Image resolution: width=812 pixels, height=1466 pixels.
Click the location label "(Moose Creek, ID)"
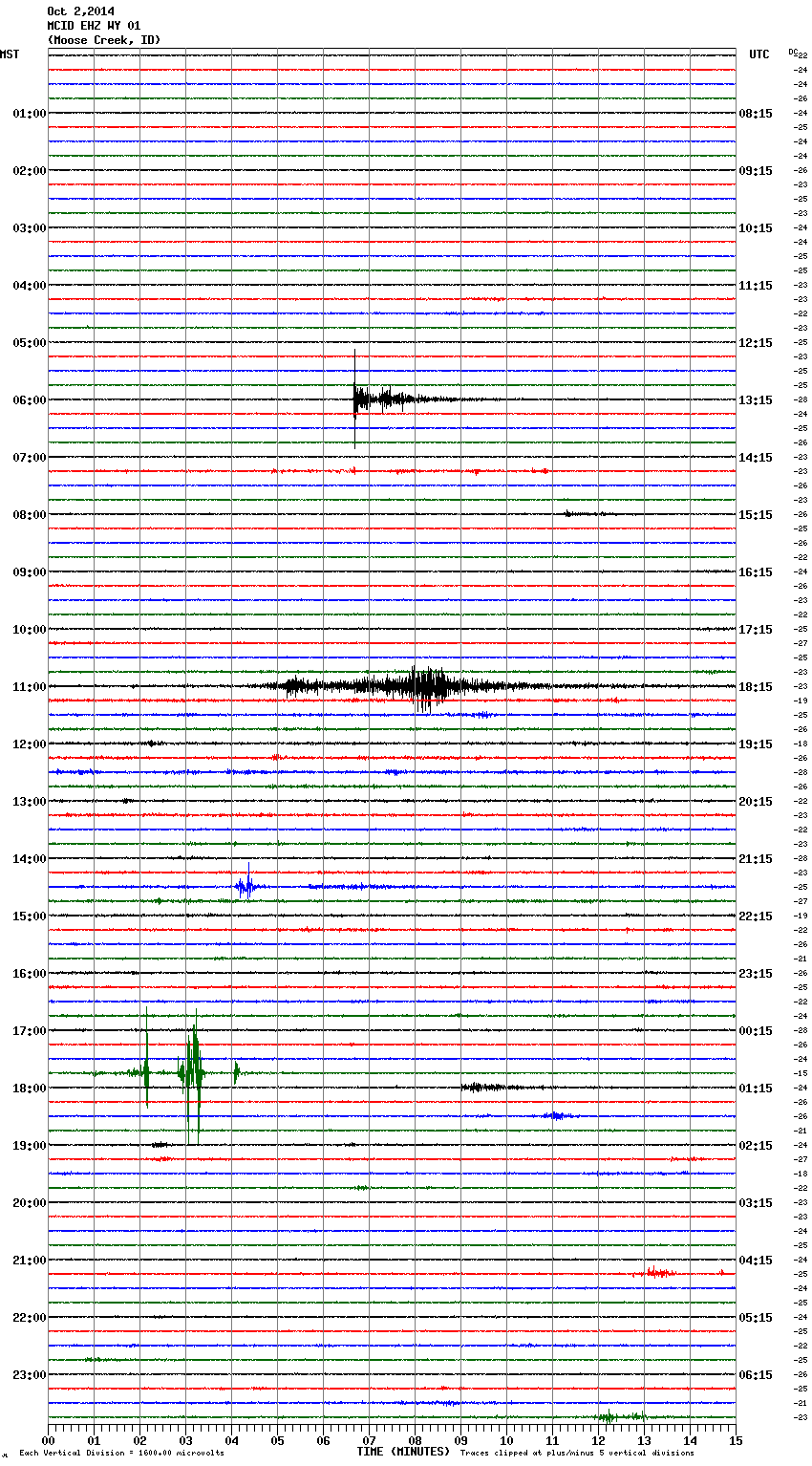[104, 40]
